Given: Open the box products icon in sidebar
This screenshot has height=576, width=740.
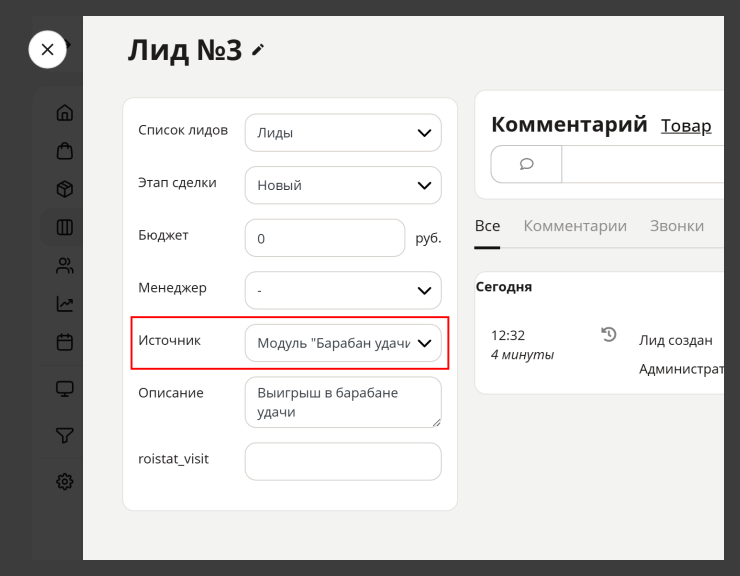Looking at the screenshot, I should point(65,189).
